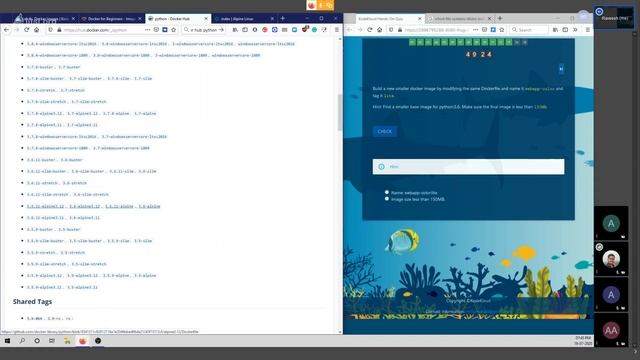Open Task View on taskbar
The image size is (640, 360).
(x=52, y=341)
